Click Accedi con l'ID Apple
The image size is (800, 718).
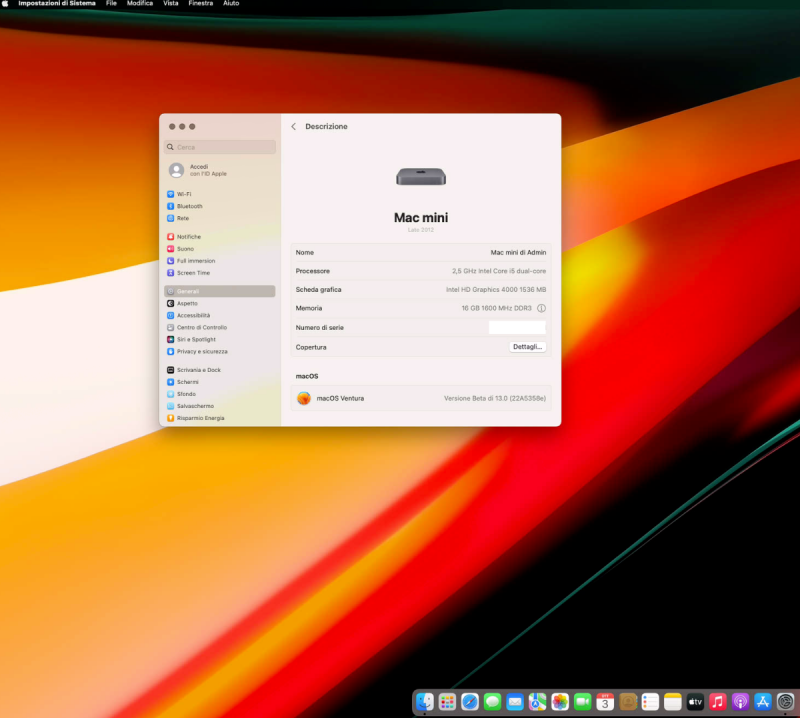point(207,170)
